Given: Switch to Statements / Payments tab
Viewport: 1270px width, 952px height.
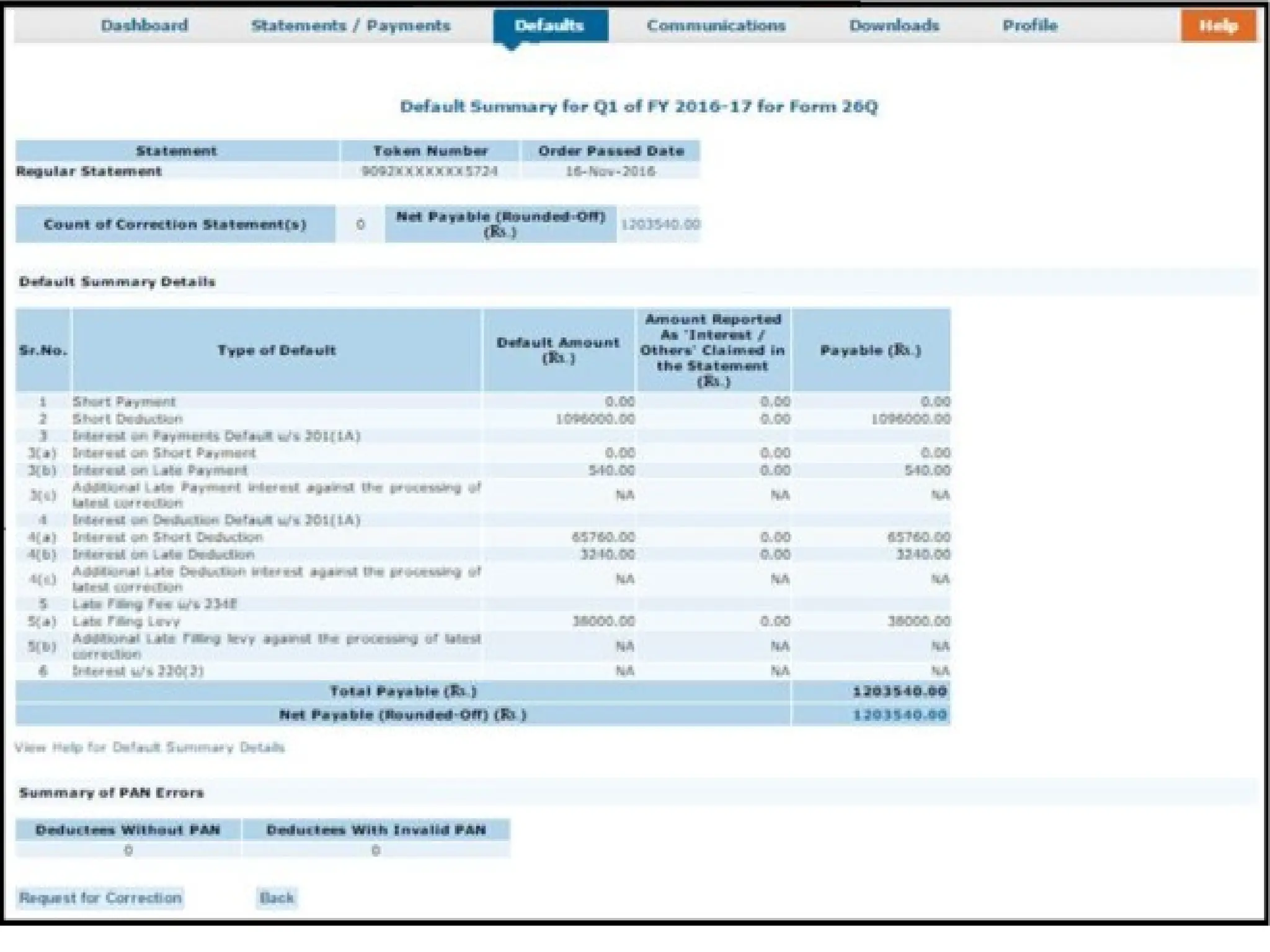Looking at the screenshot, I should (350, 26).
